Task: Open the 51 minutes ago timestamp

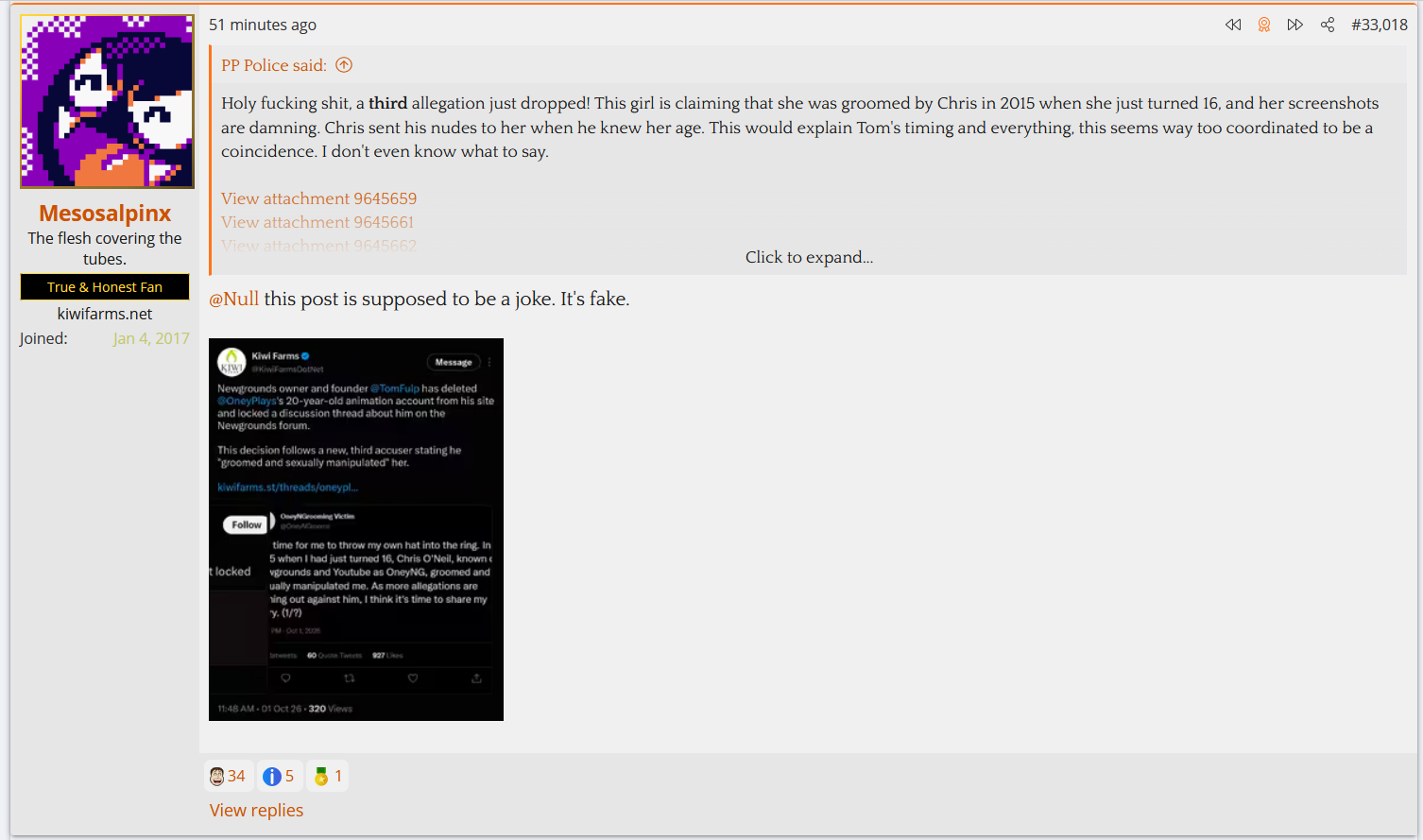Action: point(263,25)
